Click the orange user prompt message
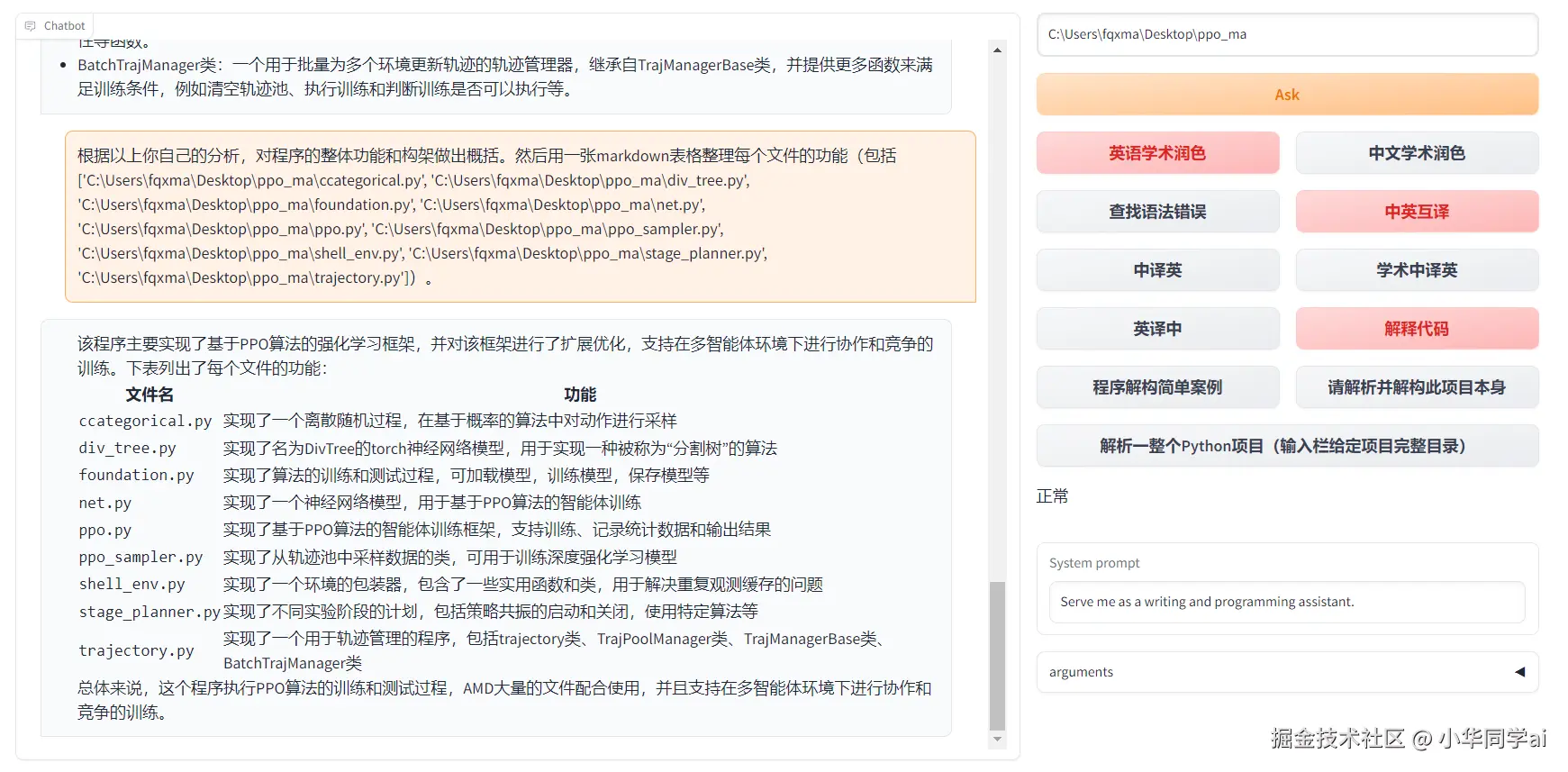The width and height of the screenshot is (1568, 772). click(x=521, y=216)
